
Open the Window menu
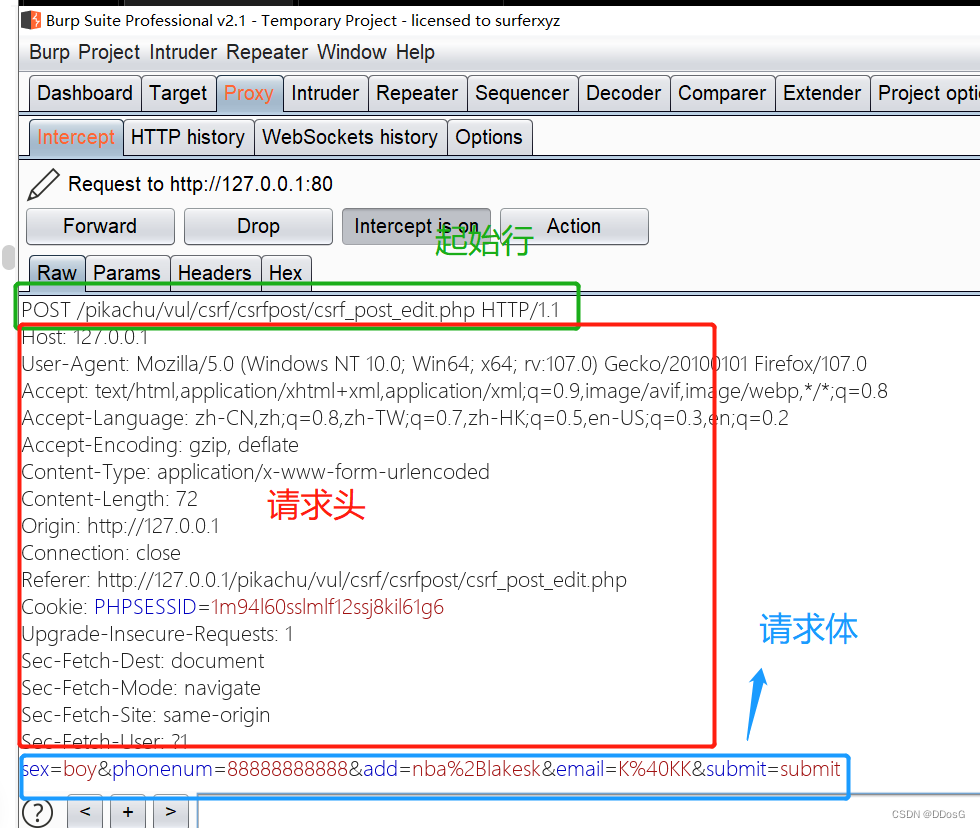click(352, 52)
